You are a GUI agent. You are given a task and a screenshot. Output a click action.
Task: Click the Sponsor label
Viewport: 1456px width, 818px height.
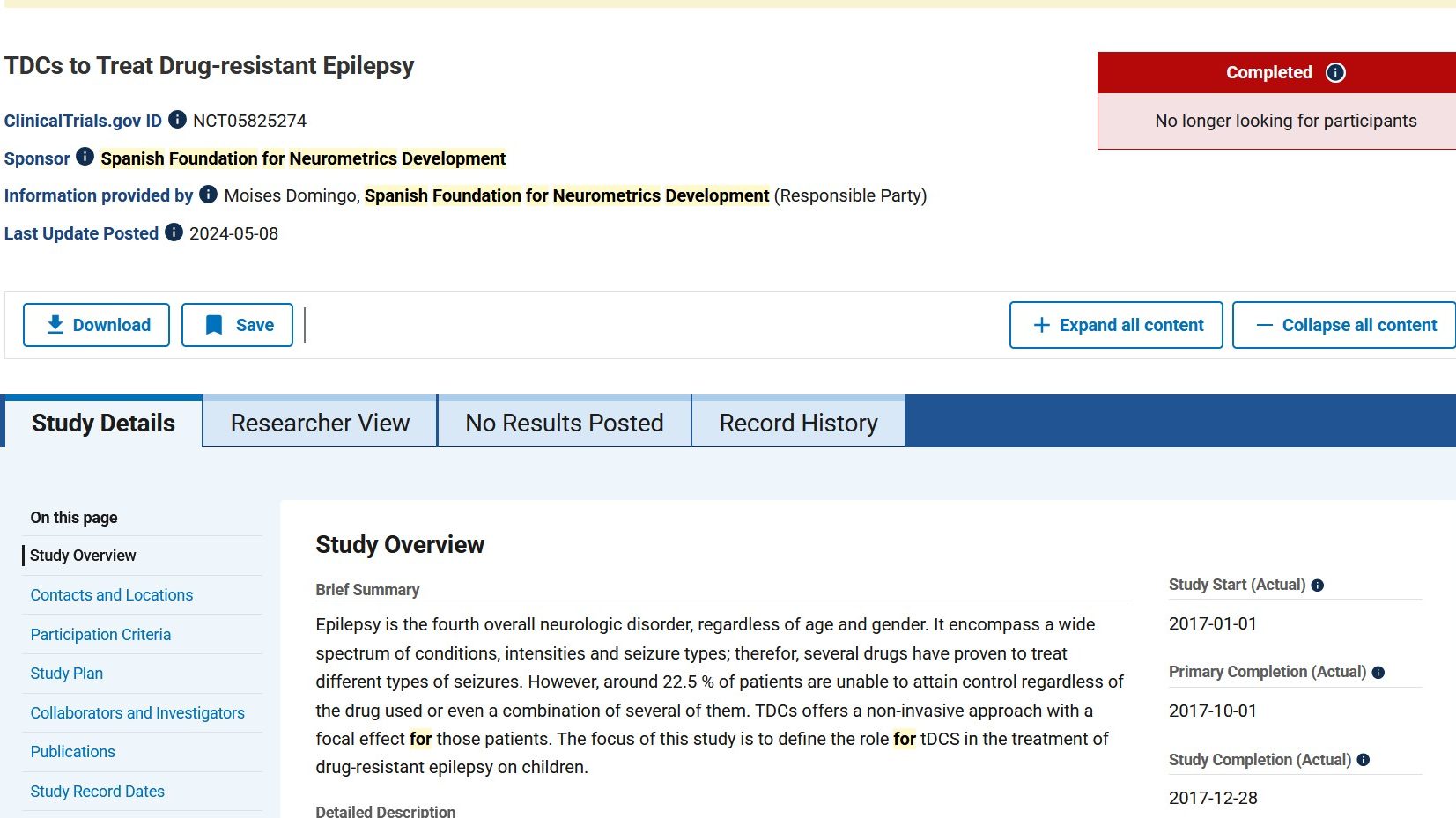tap(37, 158)
